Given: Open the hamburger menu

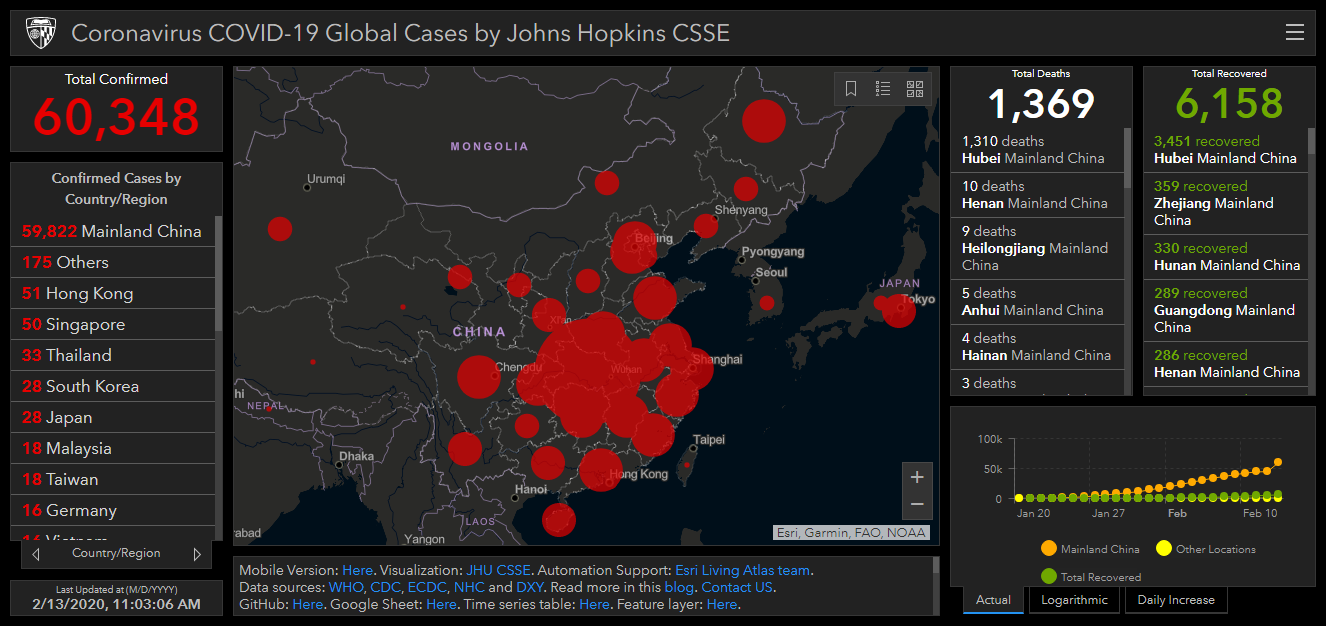Looking at the screenshot, I should (1295, 33).
